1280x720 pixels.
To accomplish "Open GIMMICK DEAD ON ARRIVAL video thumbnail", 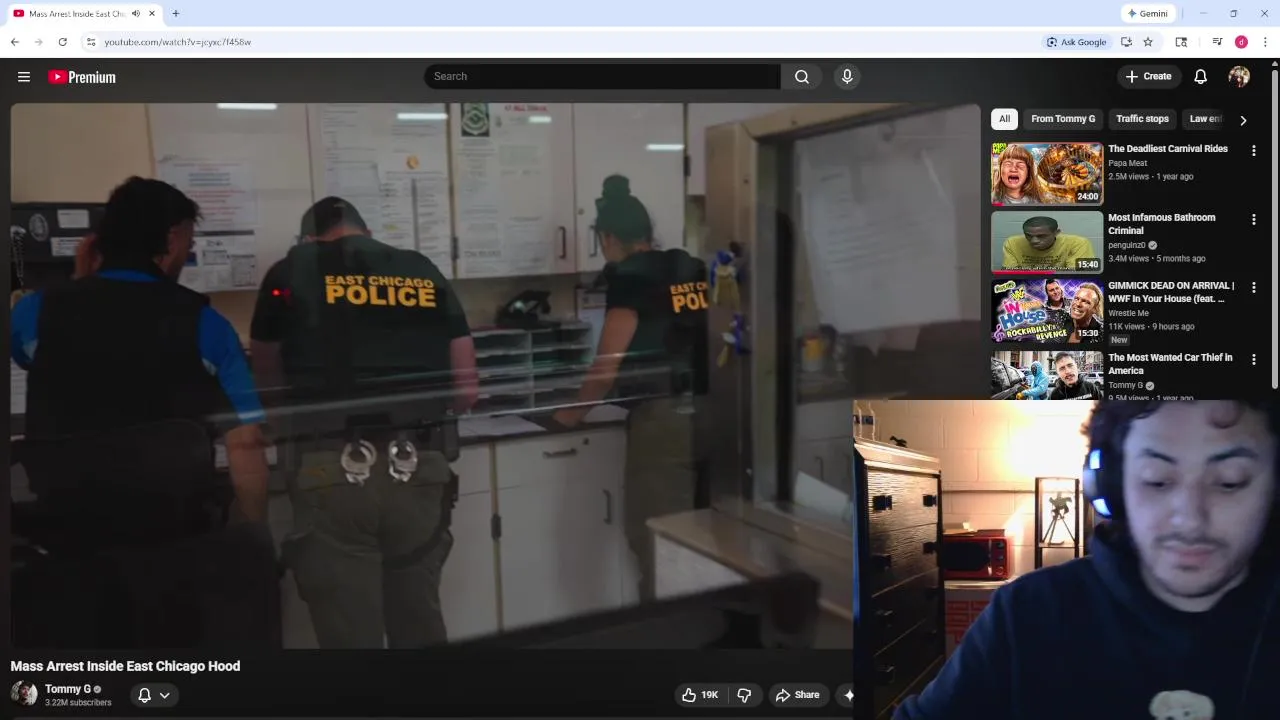I will pyautogui.click(x=1047, y=311).
